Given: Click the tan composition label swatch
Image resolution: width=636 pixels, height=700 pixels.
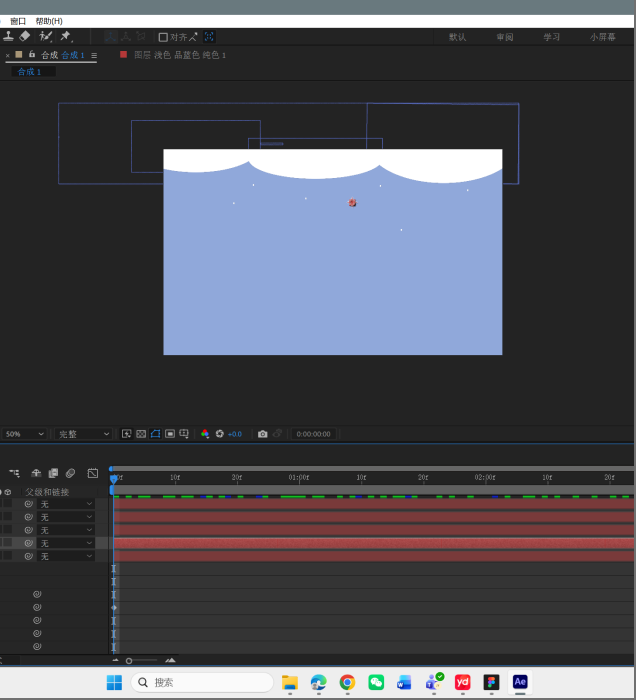Looking at the screenshot, I should (19, 54).
